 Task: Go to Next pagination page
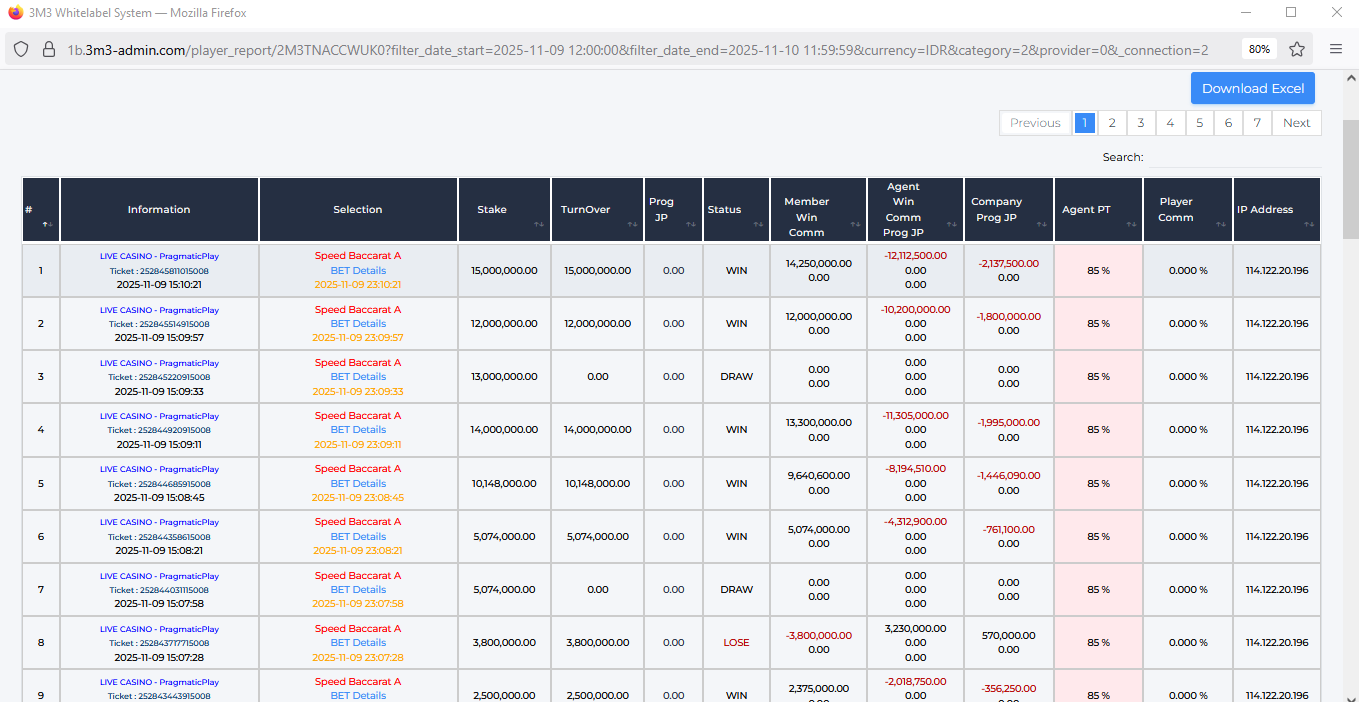[x=1297, y=123]
